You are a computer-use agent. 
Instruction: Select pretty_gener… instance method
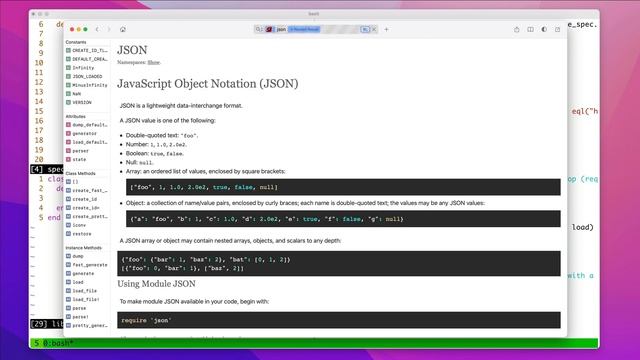(87, 326)
